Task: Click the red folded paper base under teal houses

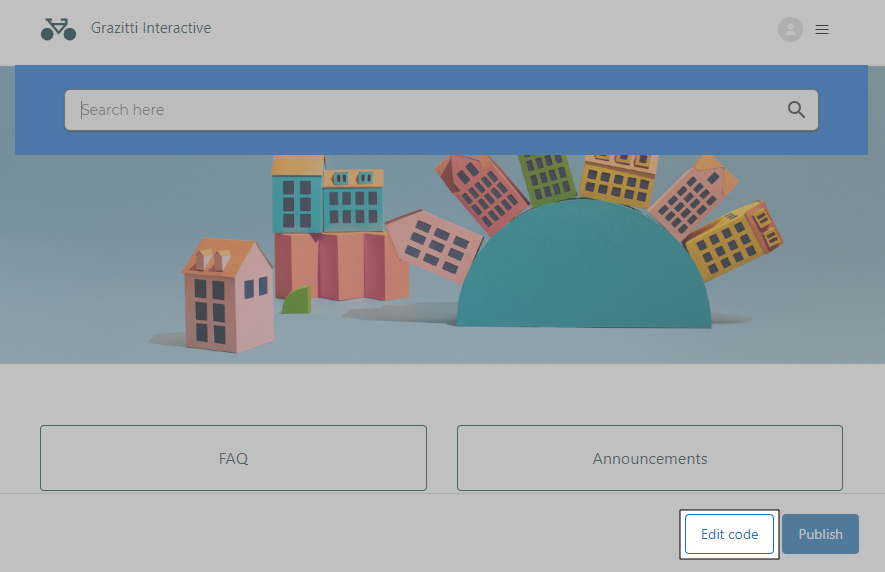Action: coord(340,265)
